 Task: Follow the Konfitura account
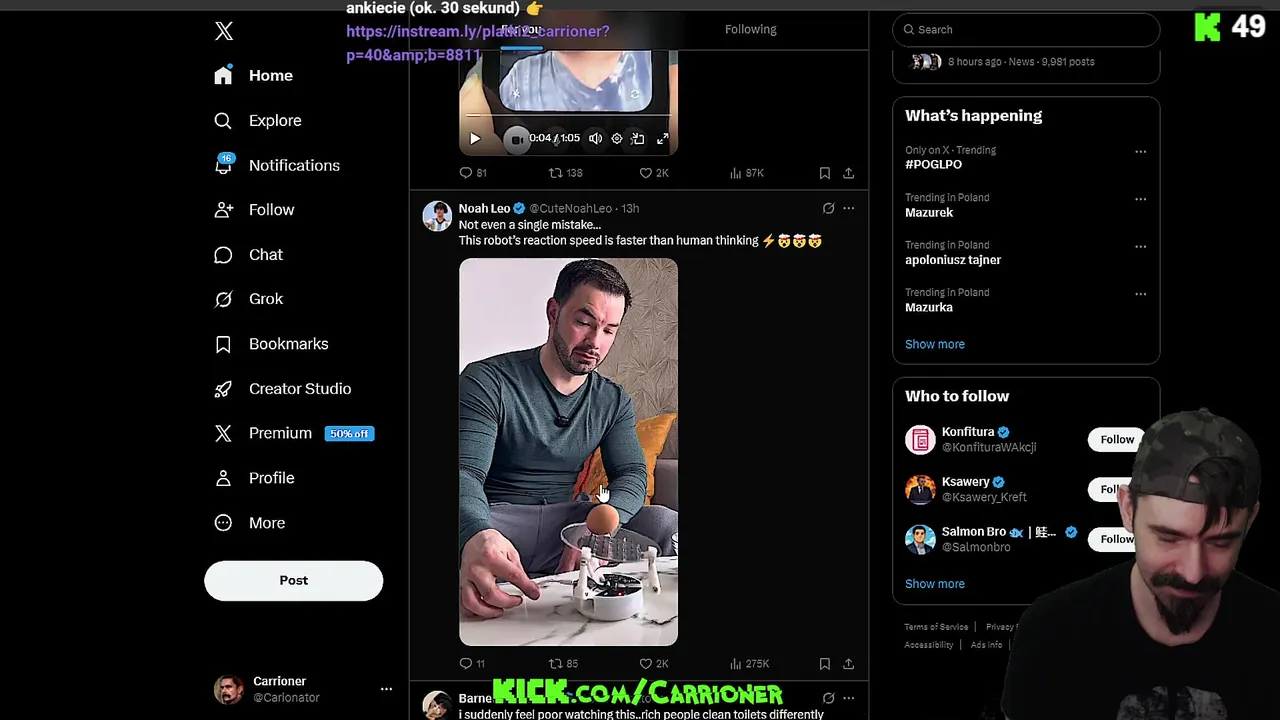[x=1117, y=439]
